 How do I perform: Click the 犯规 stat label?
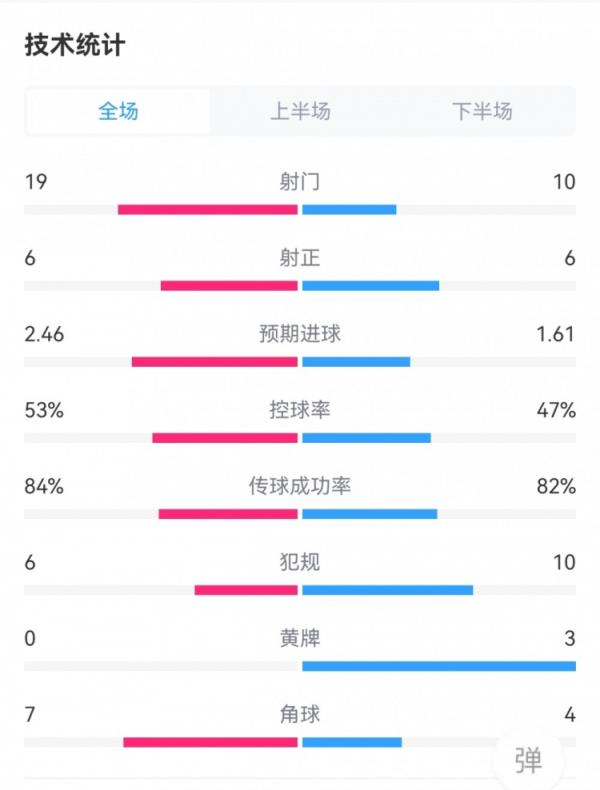(300, 562)
